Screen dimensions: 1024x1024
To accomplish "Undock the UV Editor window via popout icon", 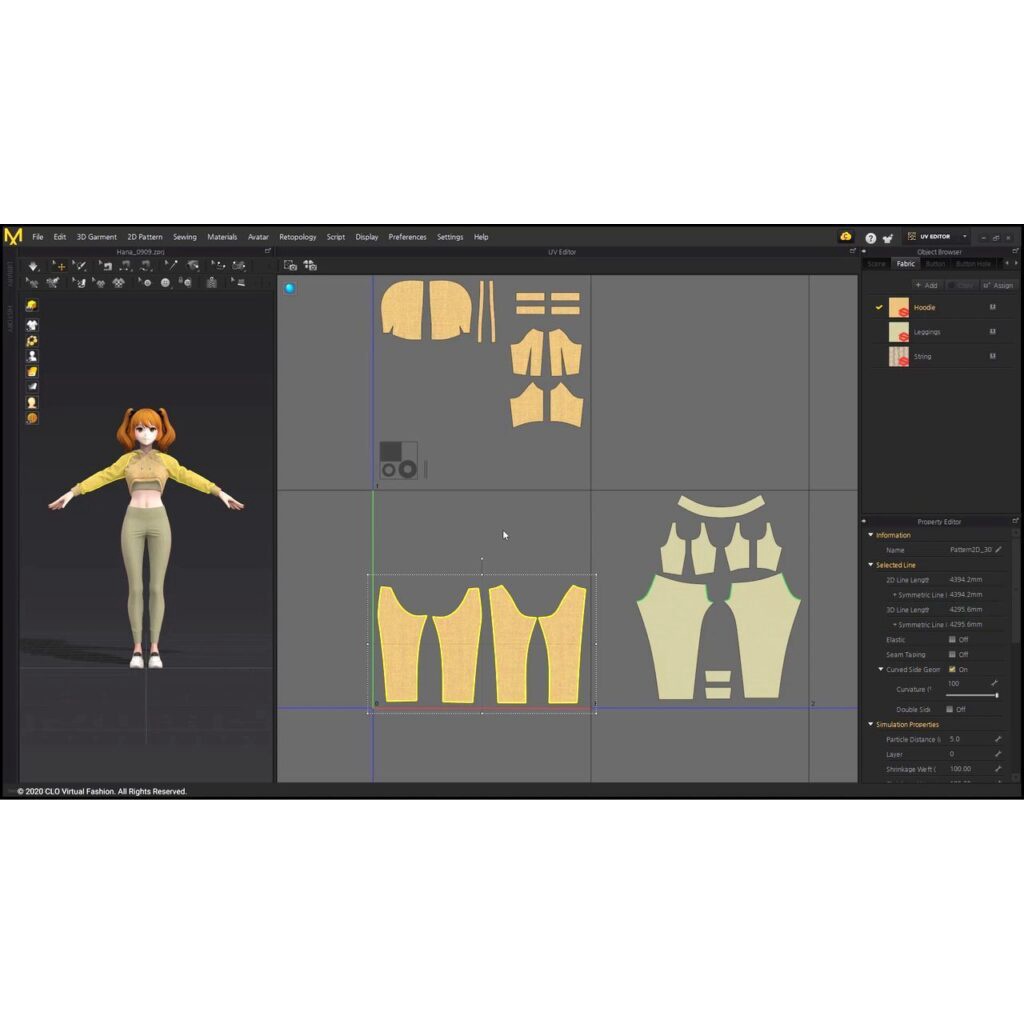I will tap(853, 251).
